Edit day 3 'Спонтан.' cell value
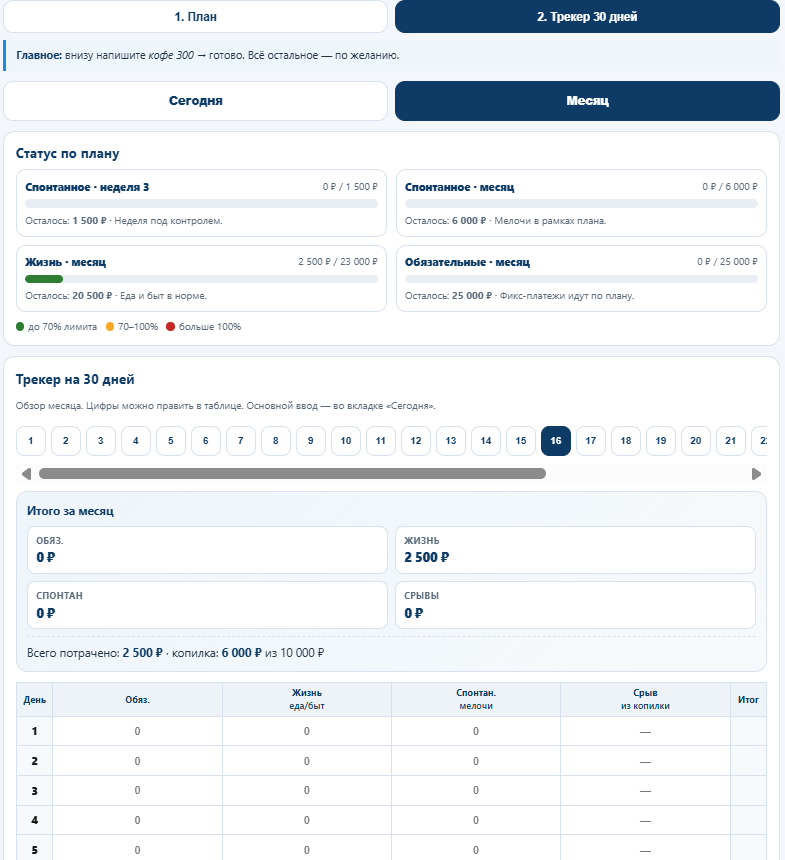This screenshot has width=785, height=860. point(476,790)
